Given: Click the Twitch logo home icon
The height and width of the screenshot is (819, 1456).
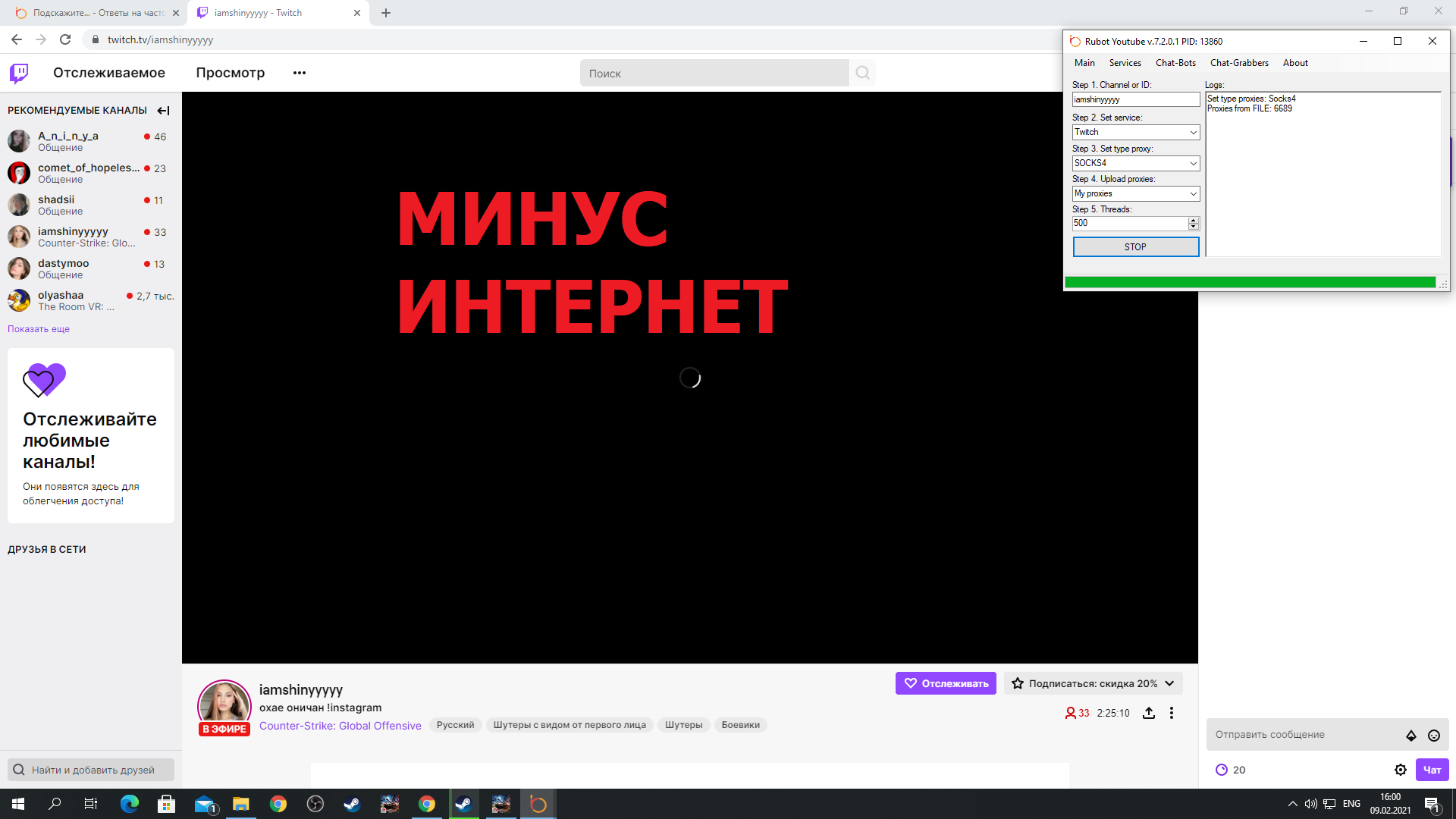Looking at the screenshot, I should click(19, 73).
